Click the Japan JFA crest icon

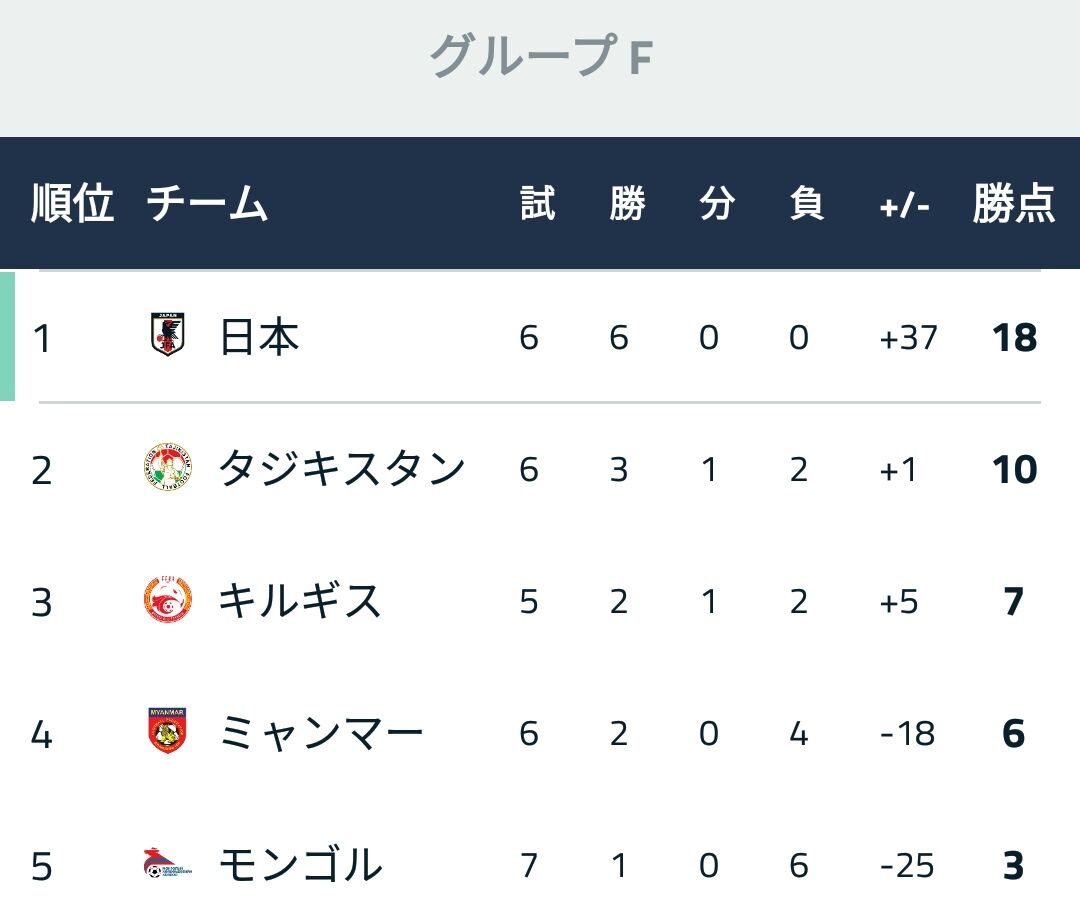pos(167,335)
